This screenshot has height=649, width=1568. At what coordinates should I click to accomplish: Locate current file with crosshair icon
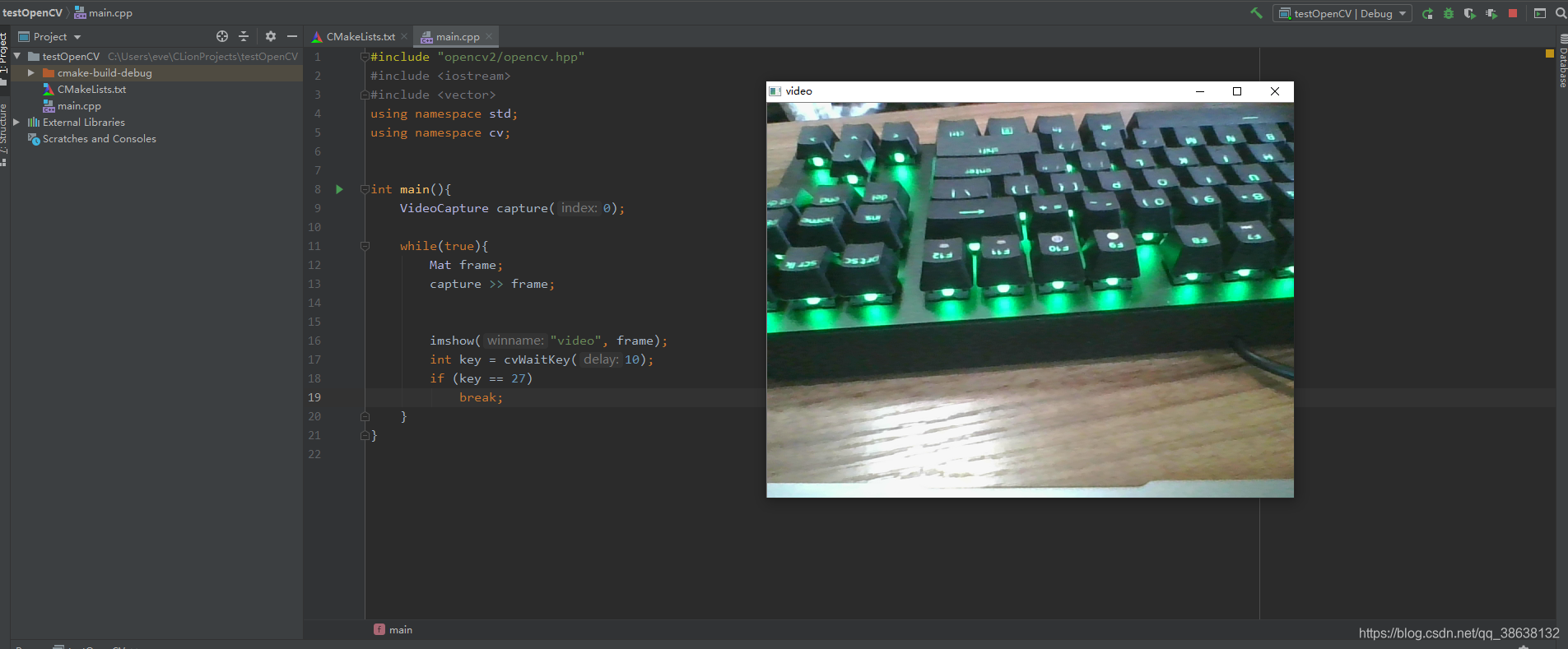222,36
